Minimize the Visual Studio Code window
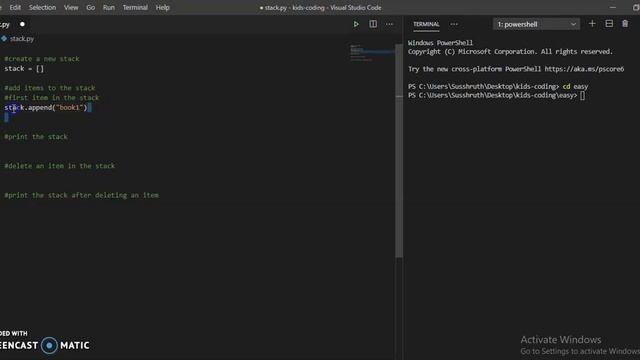The height and width of the screenshot is (360, 640). click(x=613, y=7)
